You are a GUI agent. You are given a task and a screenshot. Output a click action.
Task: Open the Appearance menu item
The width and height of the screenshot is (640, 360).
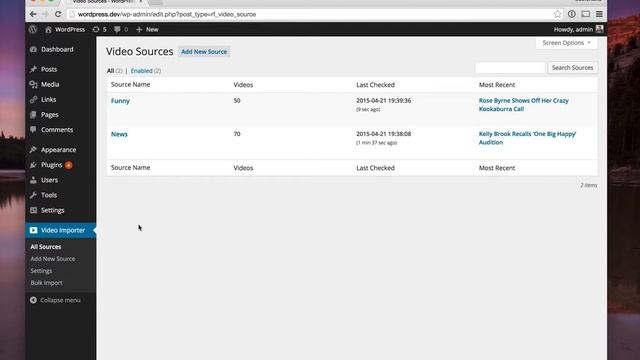click(x=60, y=150)
